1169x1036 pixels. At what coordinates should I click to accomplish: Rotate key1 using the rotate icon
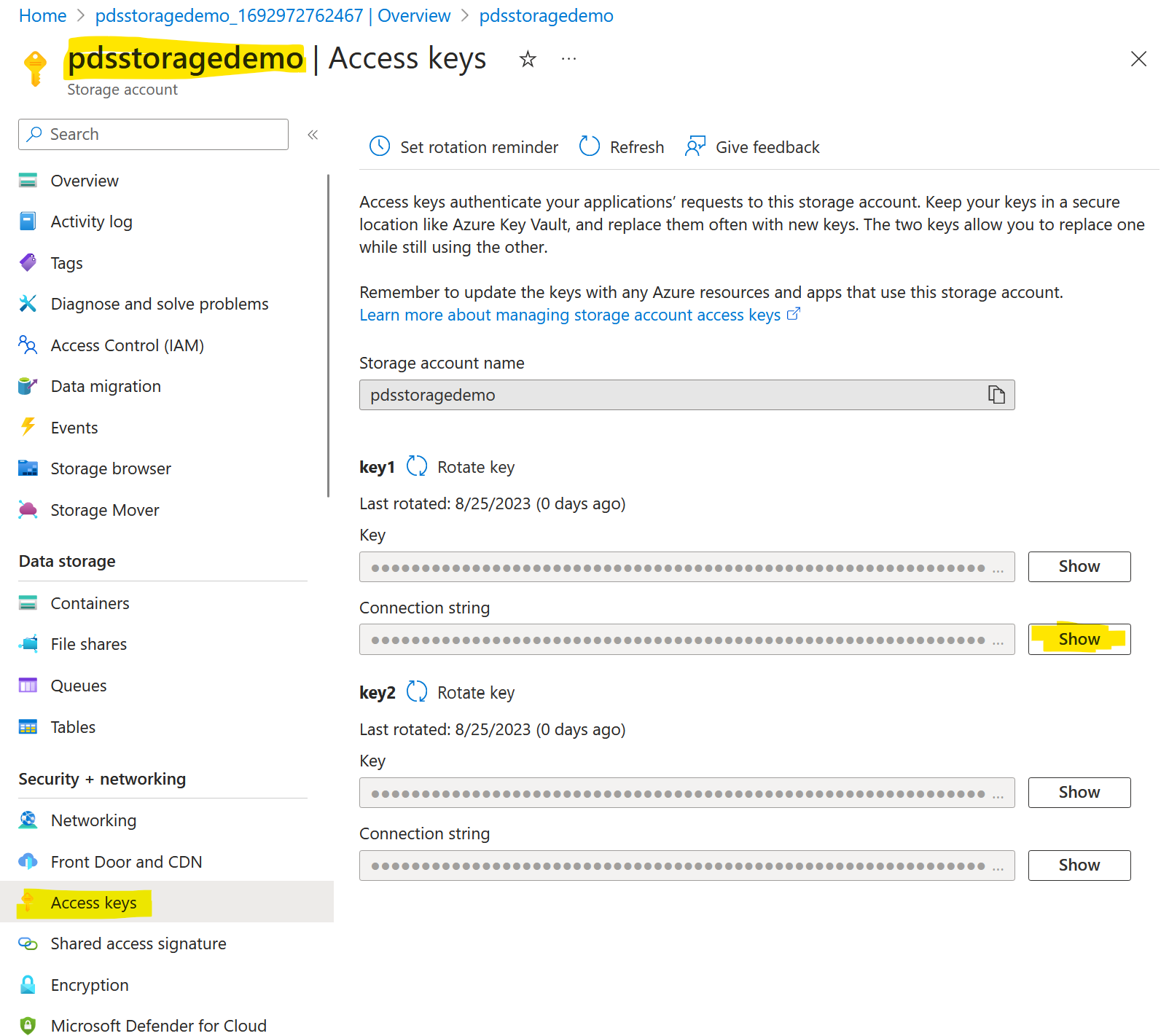(x=417, y=466)
